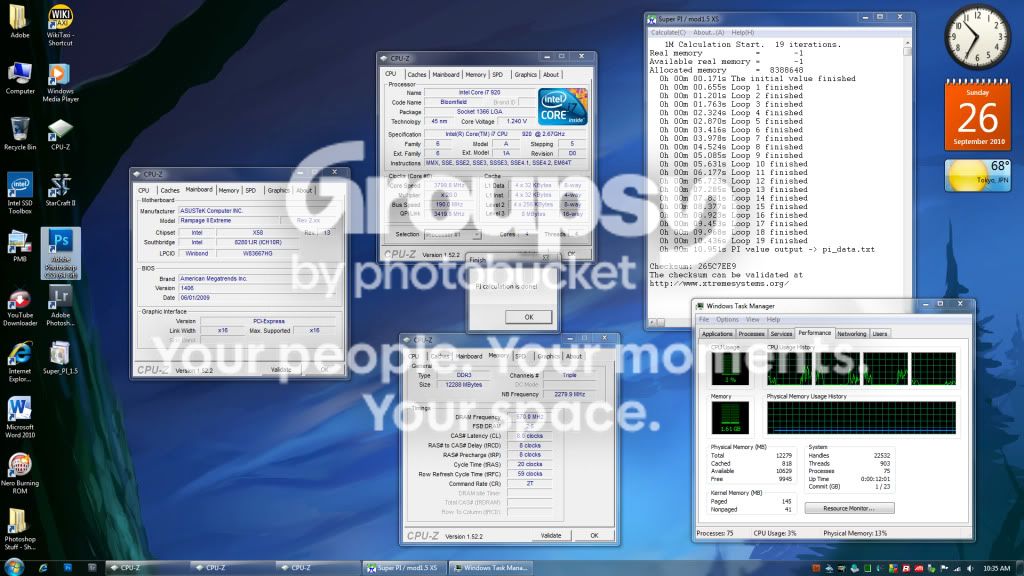This screenshot has width=1024, height=576.
Task: Open the YouTube Downloader desktop icon
Action: (20, 307)
